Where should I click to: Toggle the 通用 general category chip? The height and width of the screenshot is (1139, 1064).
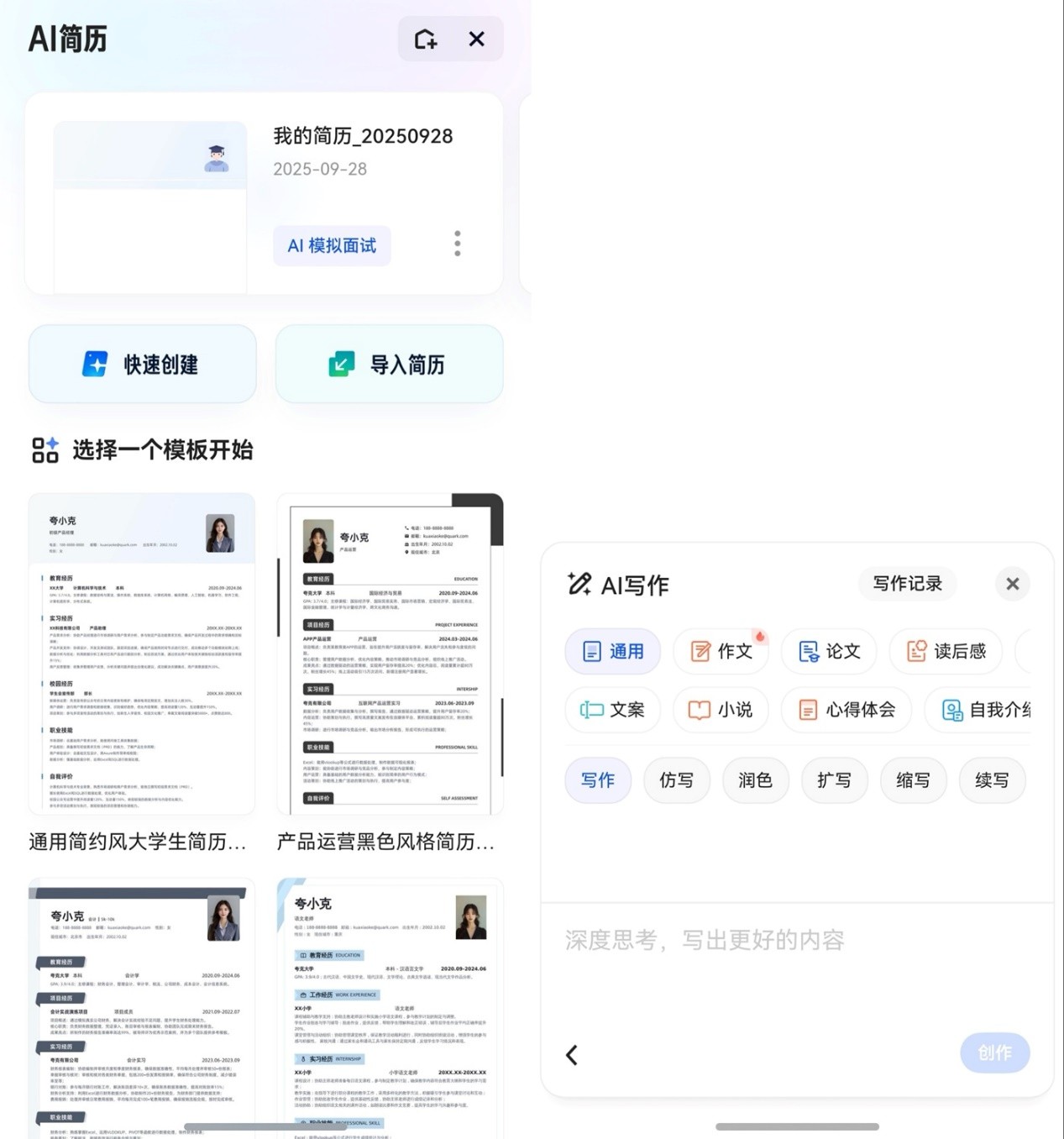[x=612, y=651]
